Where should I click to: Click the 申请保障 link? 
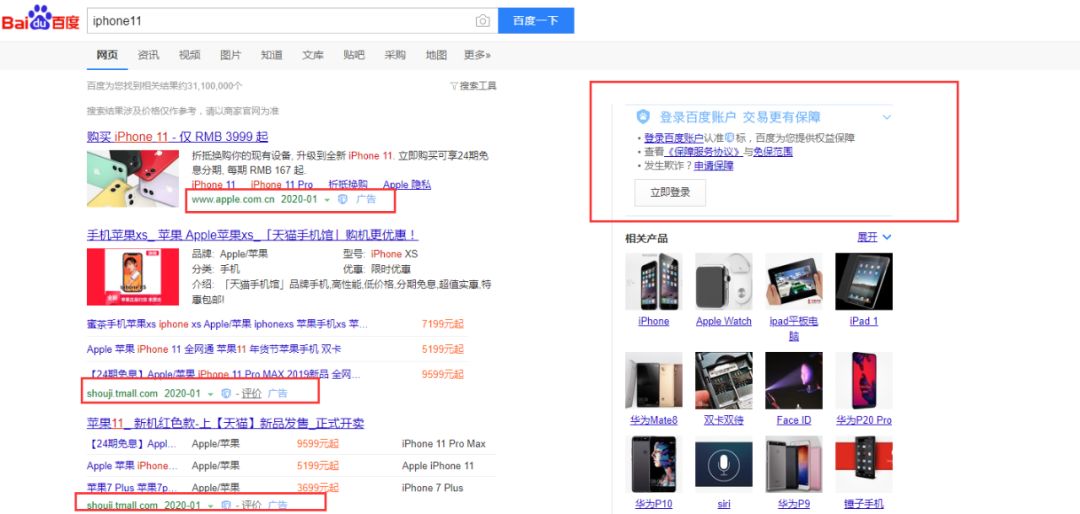coord(714,165)
